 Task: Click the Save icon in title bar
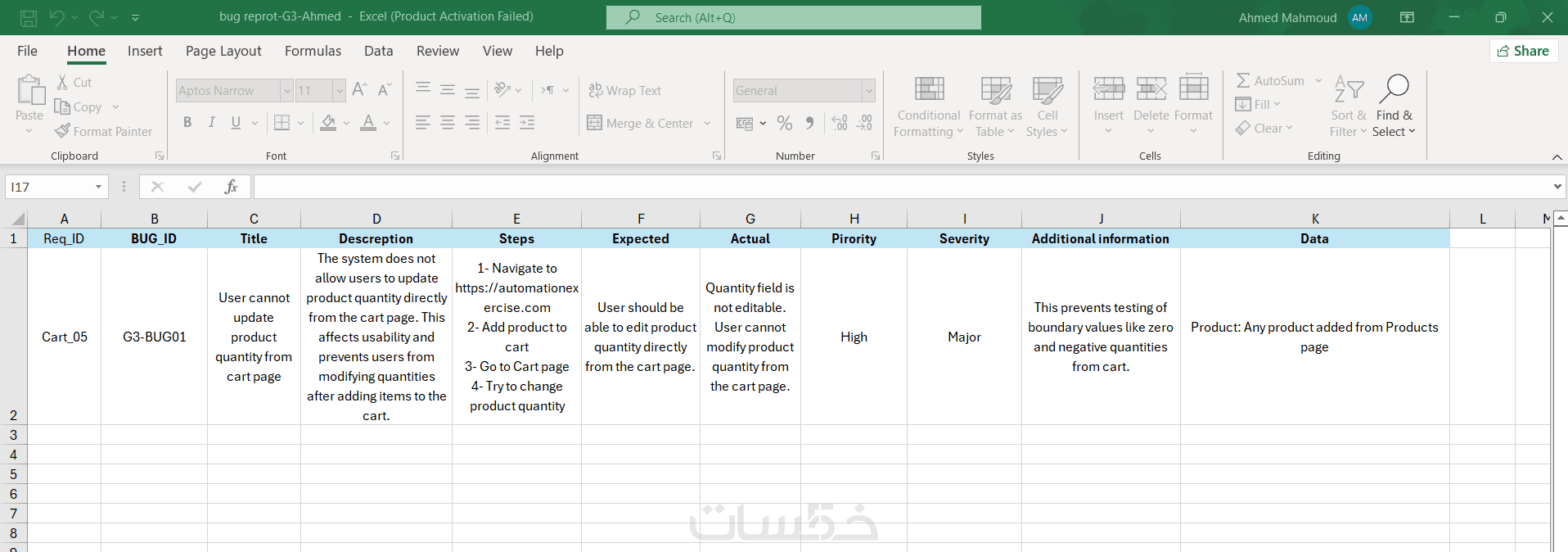[x=29, y=17]
